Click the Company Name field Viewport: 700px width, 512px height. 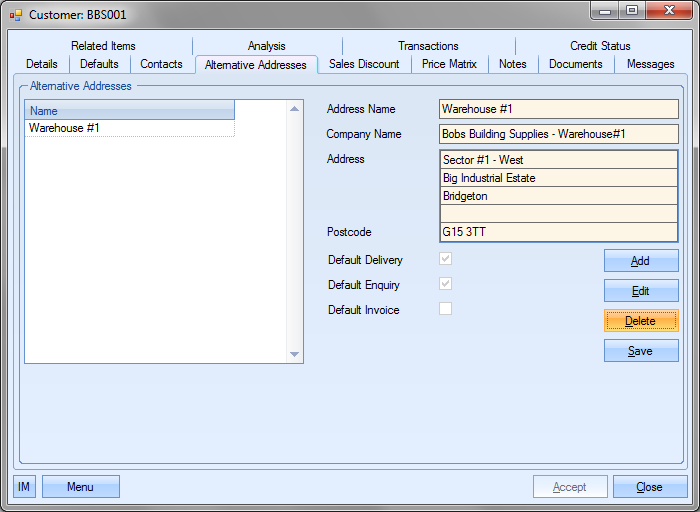pyautogui.click(x=558, y=134)
